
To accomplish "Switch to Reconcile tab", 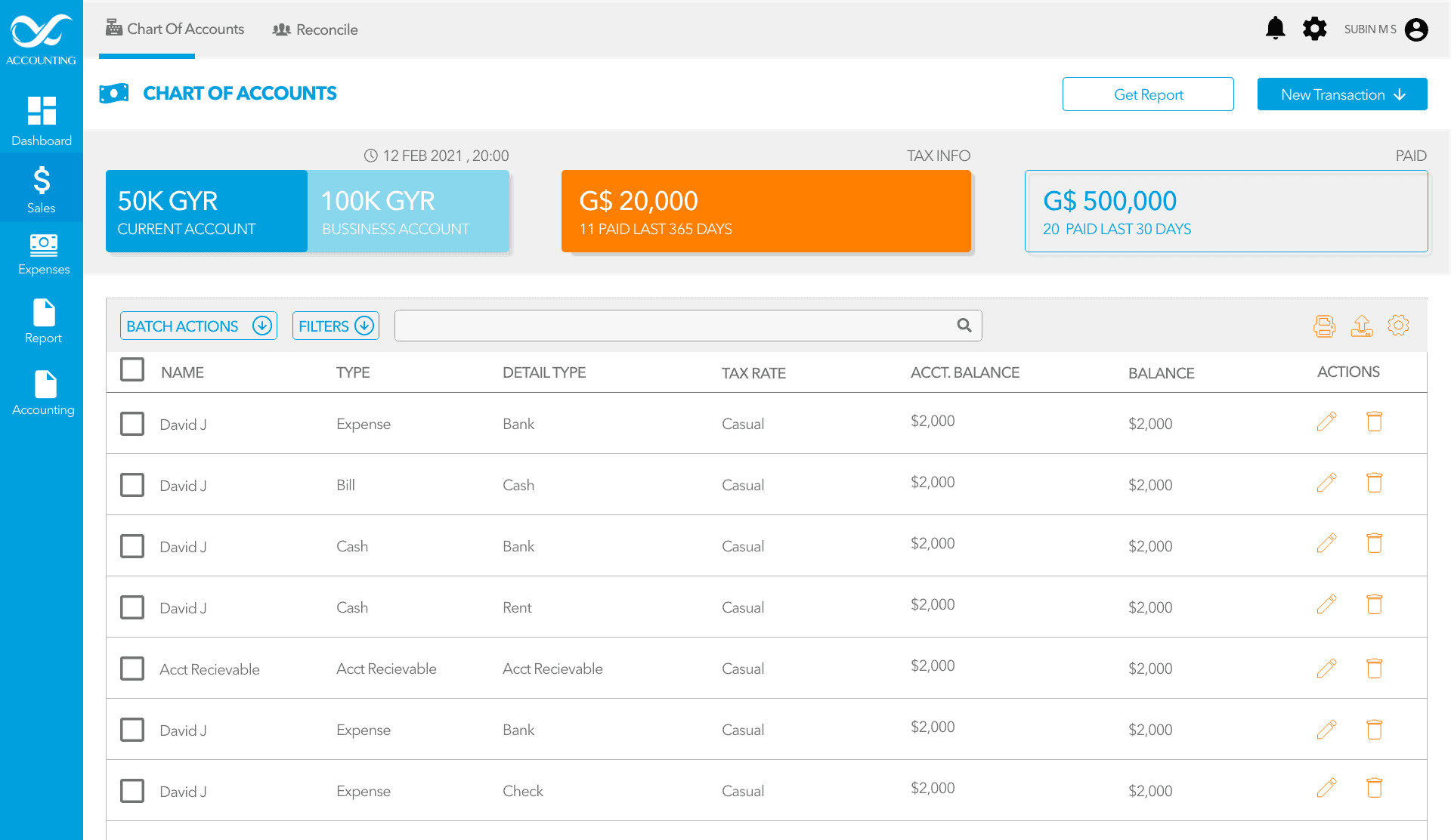I will 315,29.
